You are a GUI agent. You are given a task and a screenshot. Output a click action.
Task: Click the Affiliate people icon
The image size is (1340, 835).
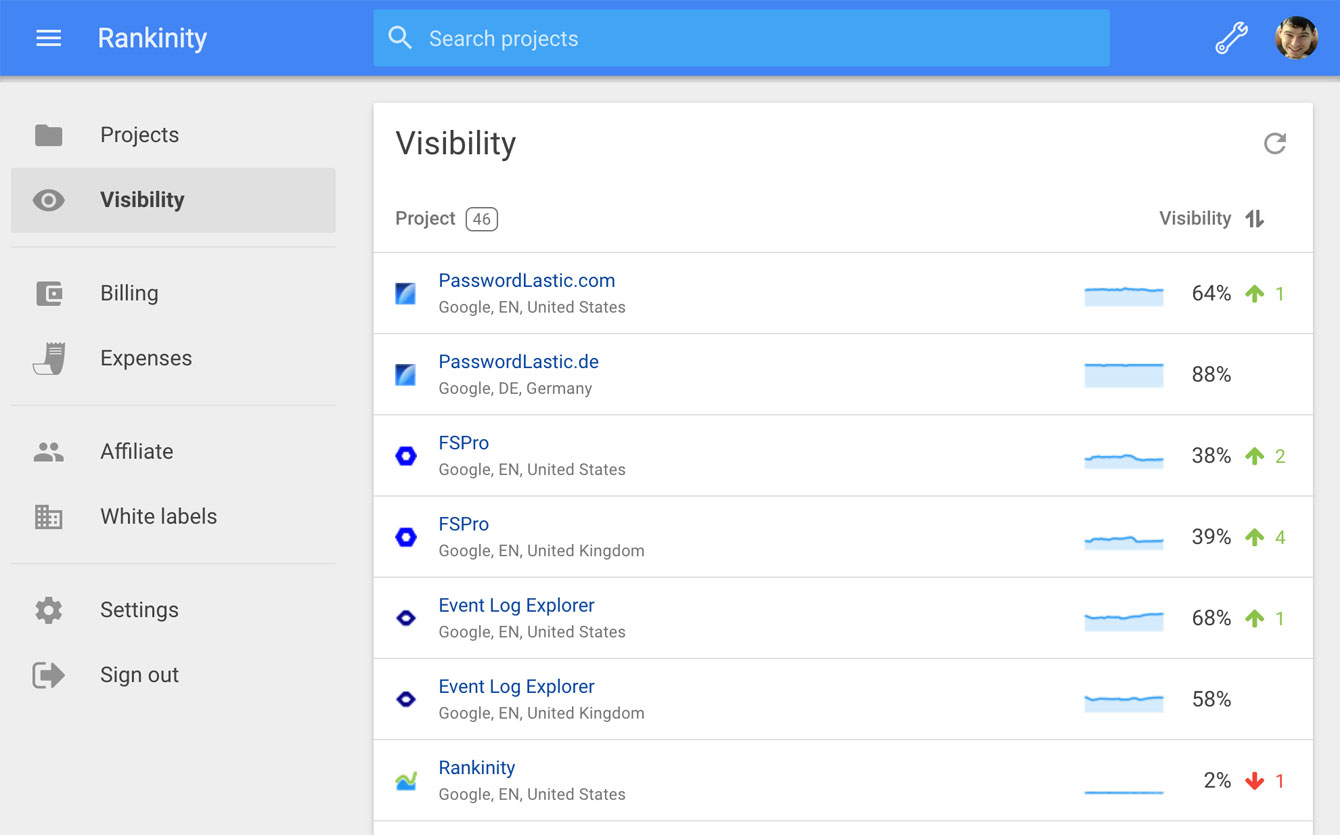pyautogui.click(x=48, y=452)
